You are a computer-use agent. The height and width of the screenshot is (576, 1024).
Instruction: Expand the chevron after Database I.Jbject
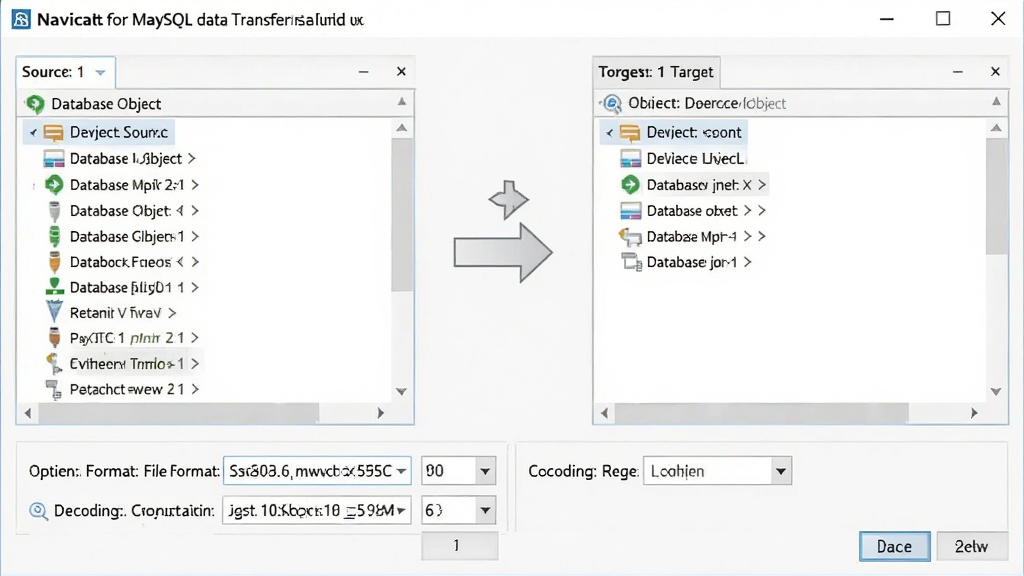[x=191, y=159]
